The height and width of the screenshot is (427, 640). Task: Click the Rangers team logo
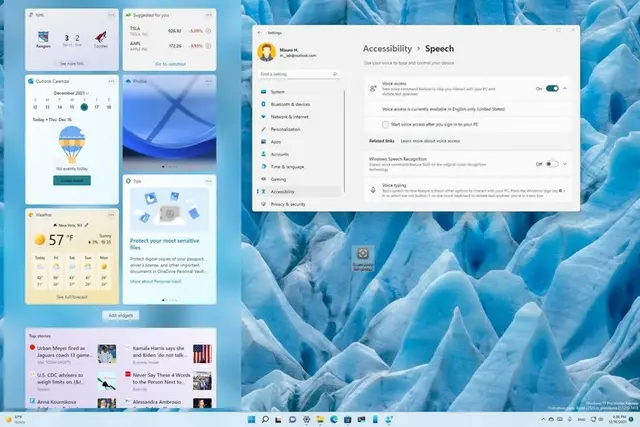click(x=43, y=38)
